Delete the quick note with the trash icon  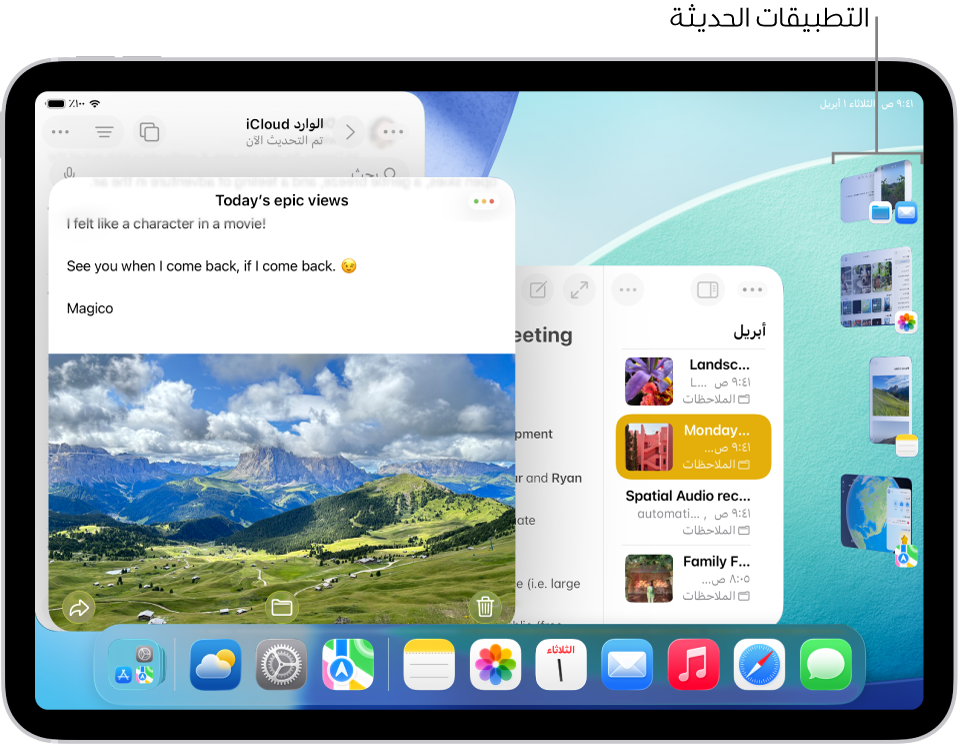click(487, 607)
